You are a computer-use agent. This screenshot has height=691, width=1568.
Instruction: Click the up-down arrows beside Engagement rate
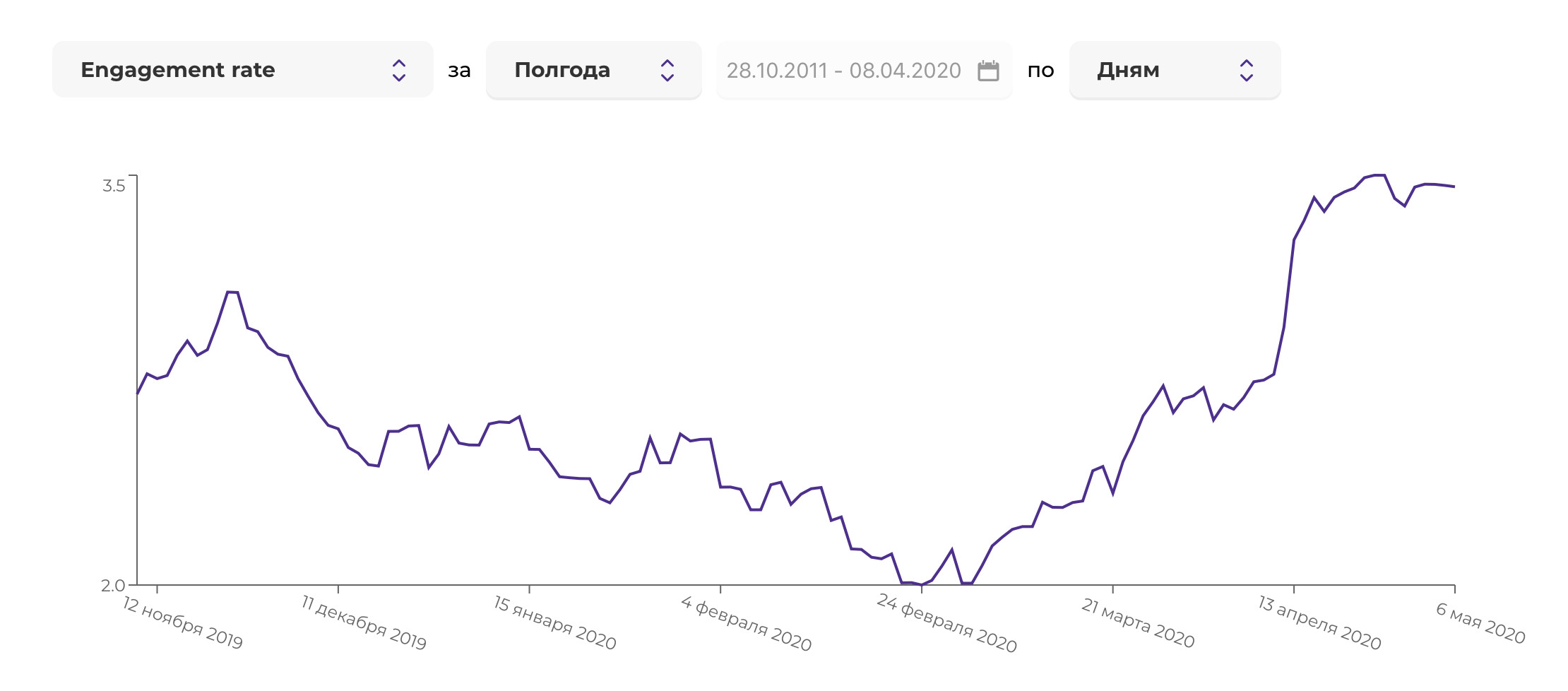(x=399, y=70)
